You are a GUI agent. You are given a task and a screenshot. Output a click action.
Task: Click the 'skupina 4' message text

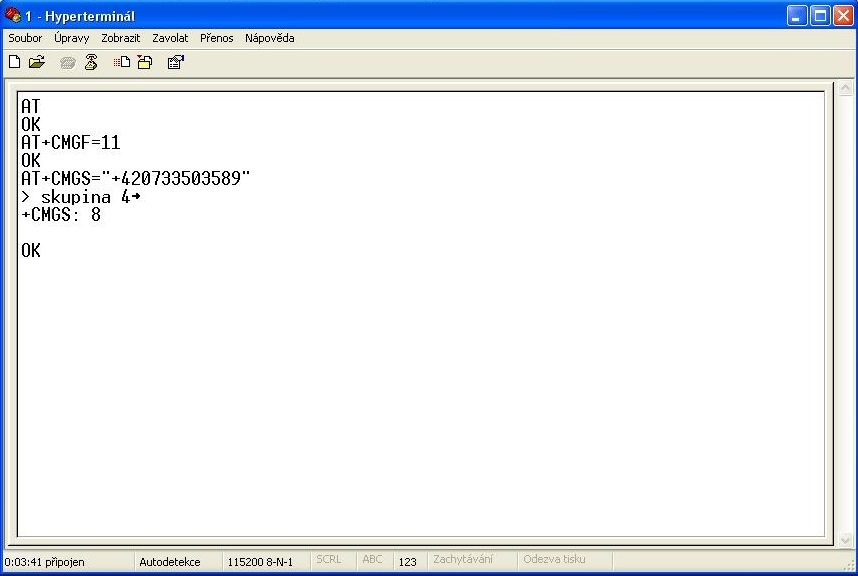click(x=85, y=197)
